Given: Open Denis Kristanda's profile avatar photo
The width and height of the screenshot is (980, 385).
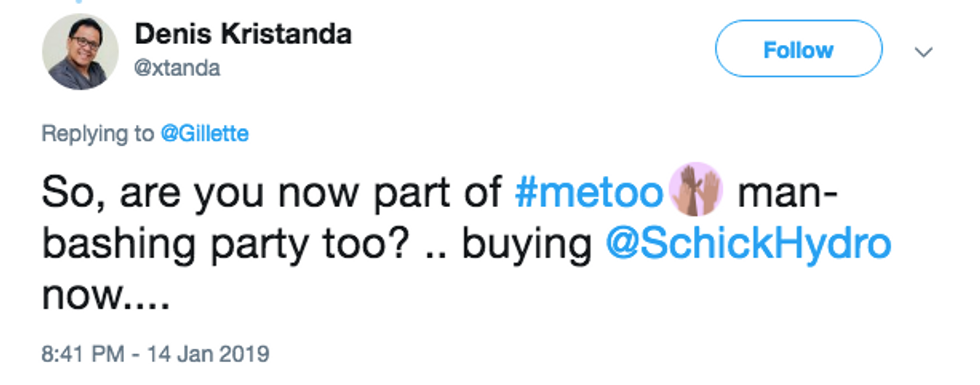Looking at the screenshot, I should pos(80,52).
